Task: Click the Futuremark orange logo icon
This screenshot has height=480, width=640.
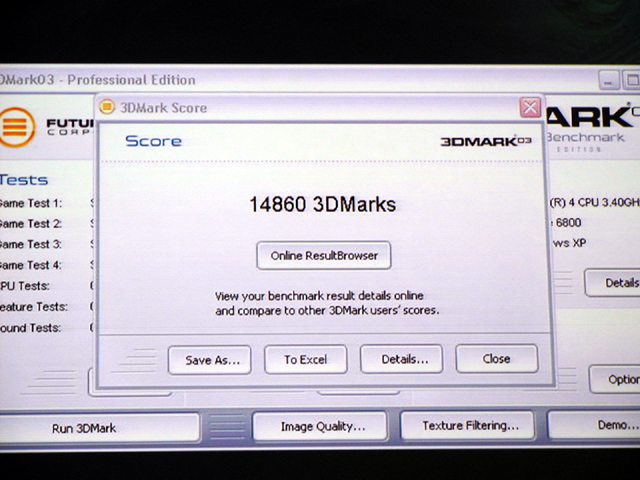Action: coord(16,126)
